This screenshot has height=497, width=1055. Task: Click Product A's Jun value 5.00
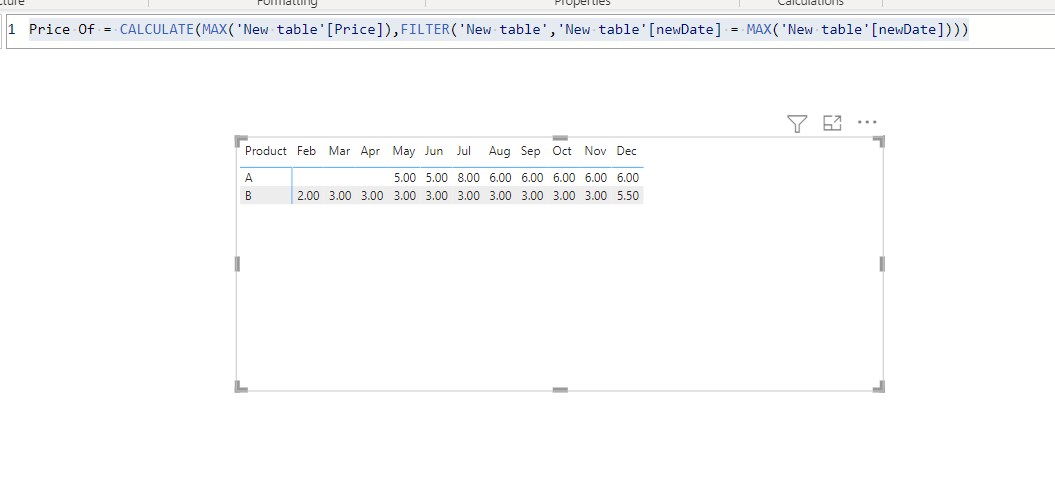click(437, 178)
